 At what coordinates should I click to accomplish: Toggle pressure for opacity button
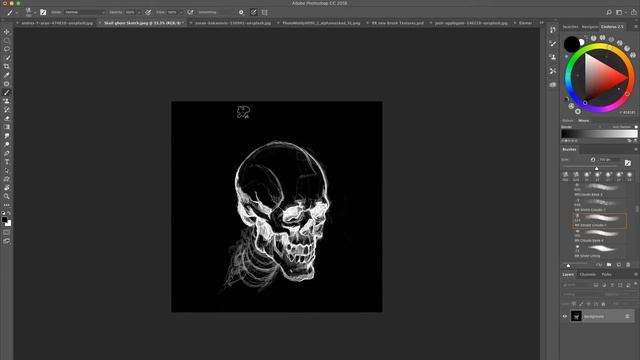click(148, 12)
